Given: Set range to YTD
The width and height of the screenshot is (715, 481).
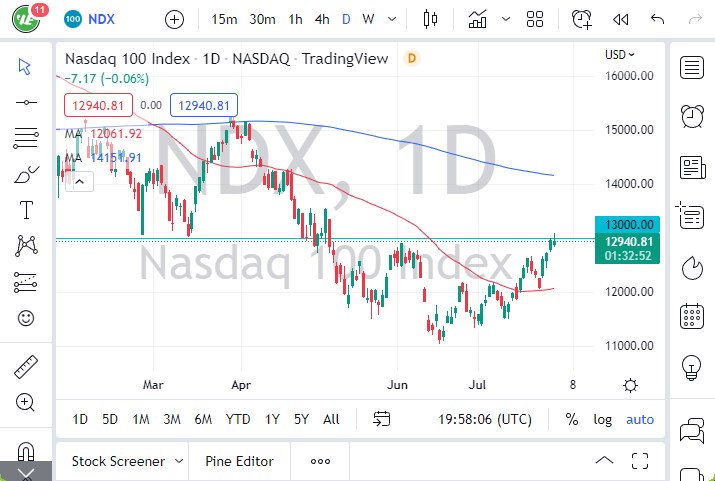Looking at the screenshot, I should click(x=238, y=419).
